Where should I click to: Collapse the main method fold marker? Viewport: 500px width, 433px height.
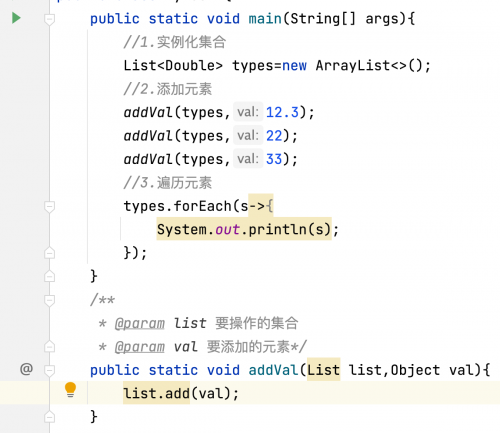pos(49,19)
